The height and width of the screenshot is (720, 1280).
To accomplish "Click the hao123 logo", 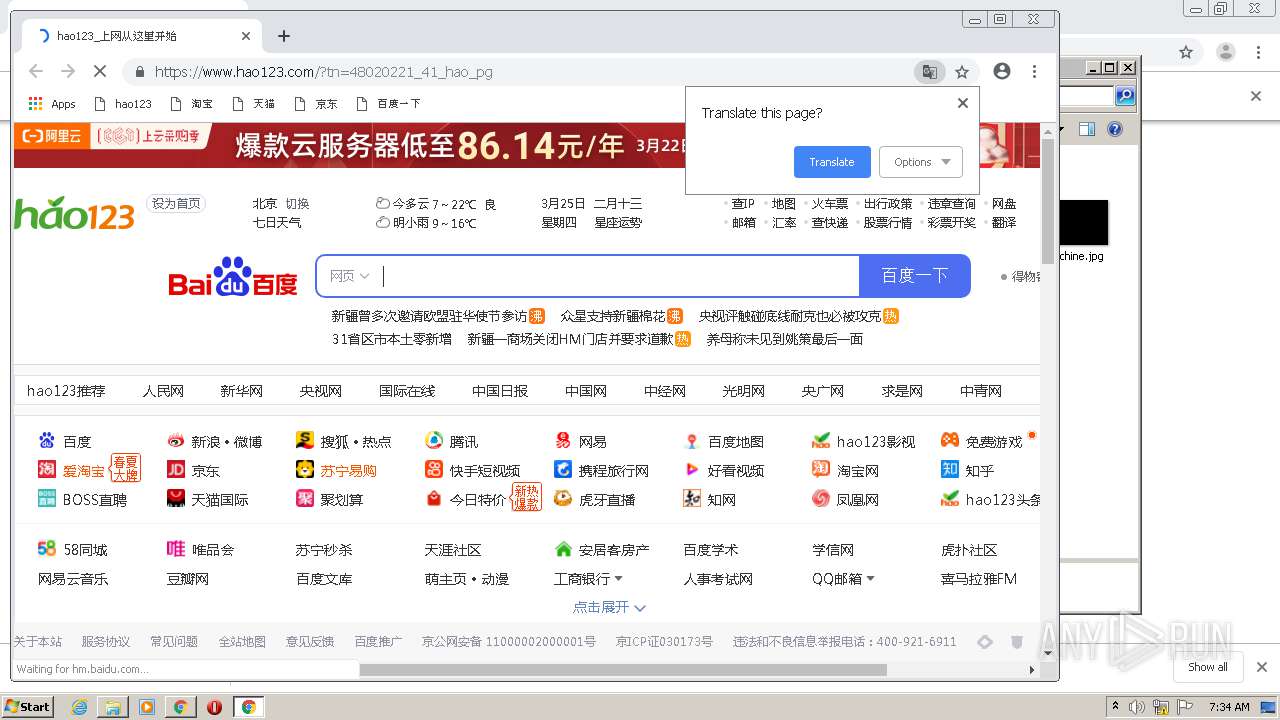I will pyautogui.click(x=74, y=212).
